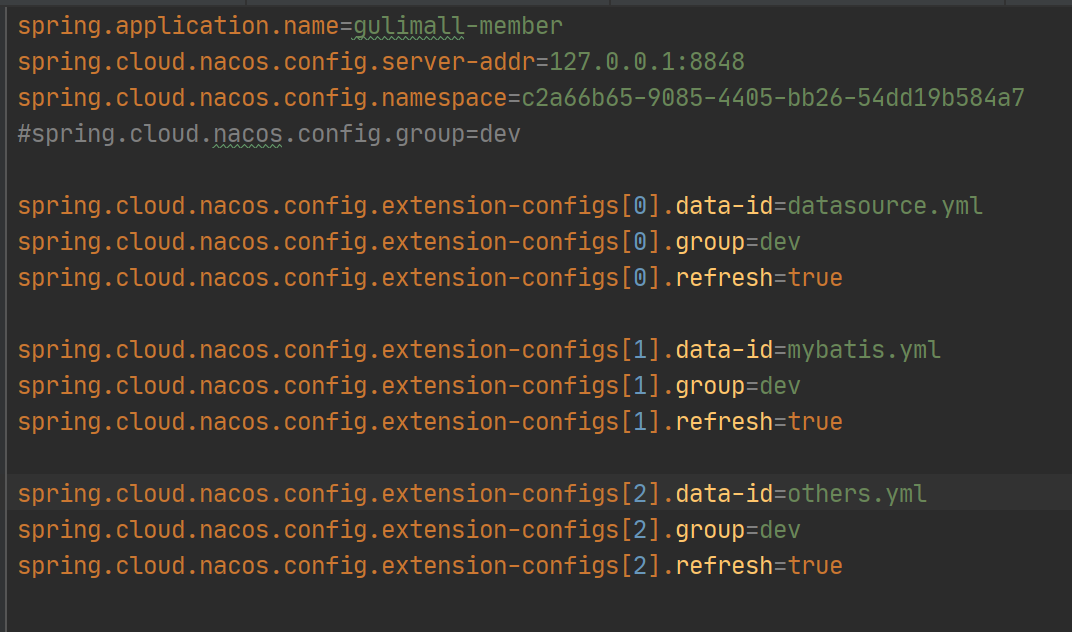Click the index 1 in extension-configs[1].data-id
Viewport: 1072px width, 632px height.
click(641, 350)
